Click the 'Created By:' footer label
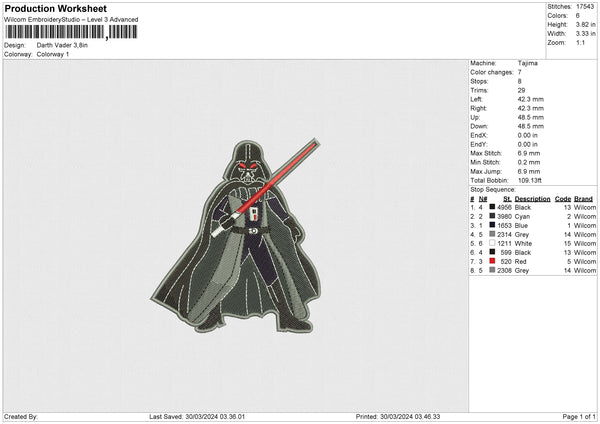Image resolution: width=600 pixels, height=424 pixels. point(21,416)
